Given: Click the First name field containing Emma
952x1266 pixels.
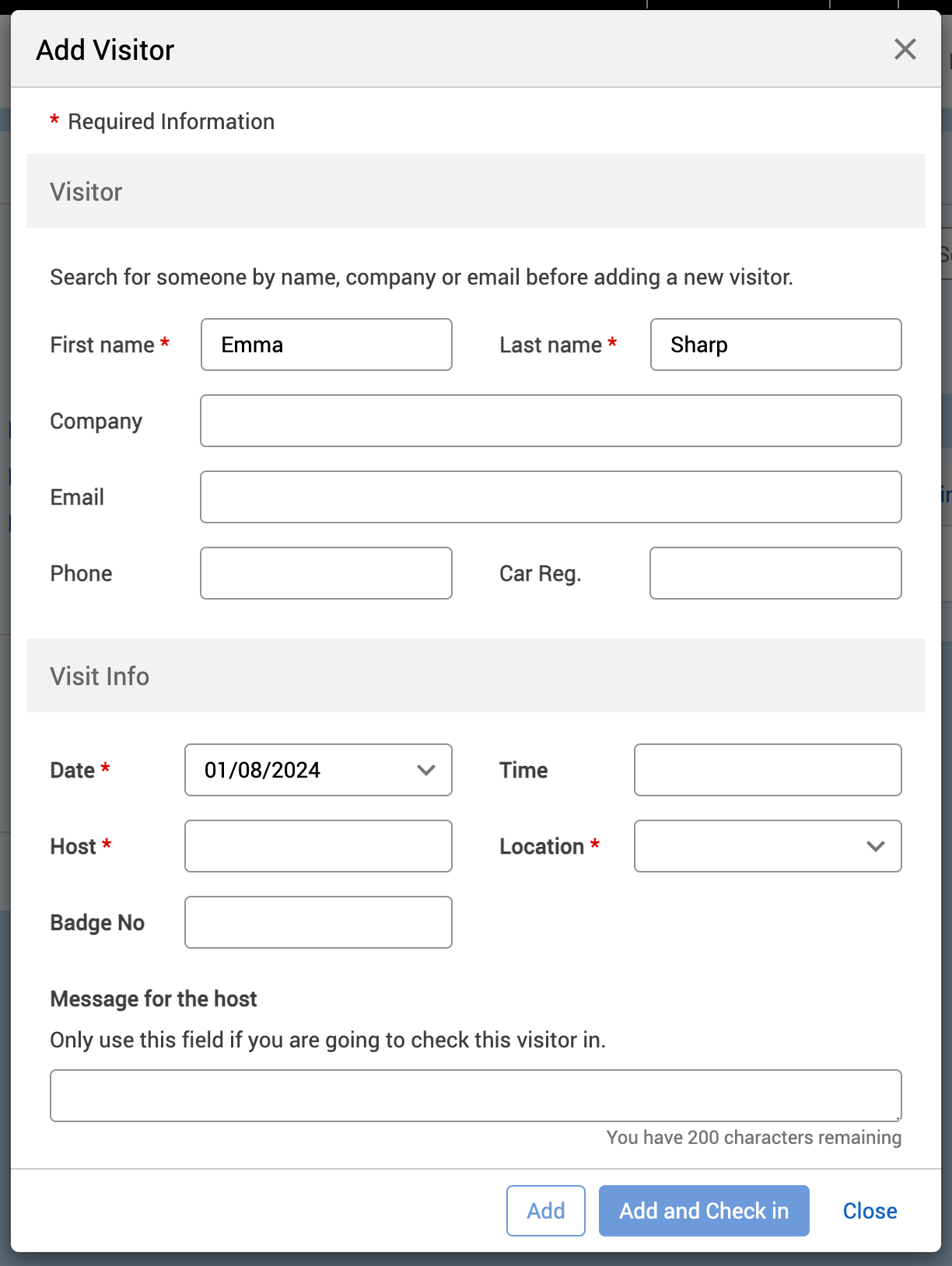Looking at the screenshot, I should 326,344.
